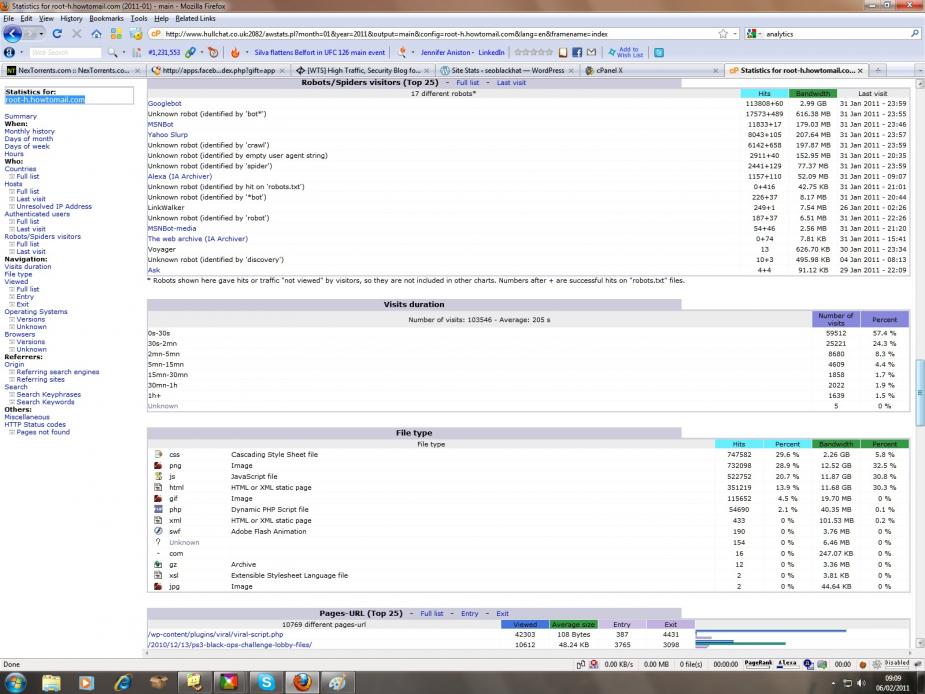Click the scrollbar down arrow
925x694 pixels.
click(x=919, y=643)
